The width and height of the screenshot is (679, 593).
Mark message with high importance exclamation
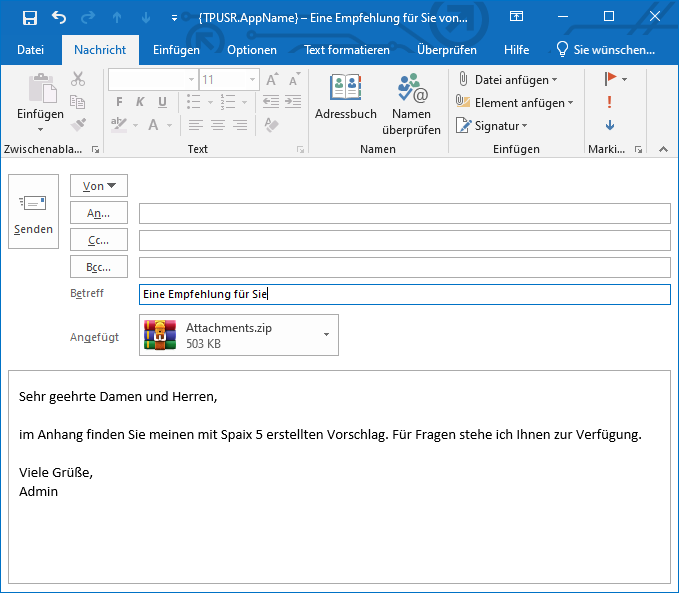609,102
